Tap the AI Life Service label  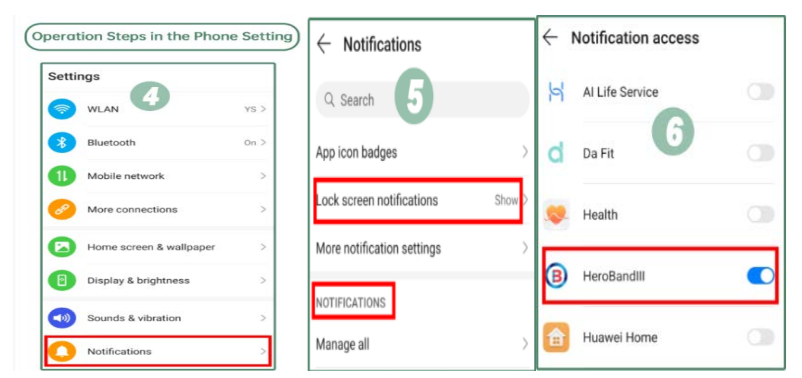620,92
